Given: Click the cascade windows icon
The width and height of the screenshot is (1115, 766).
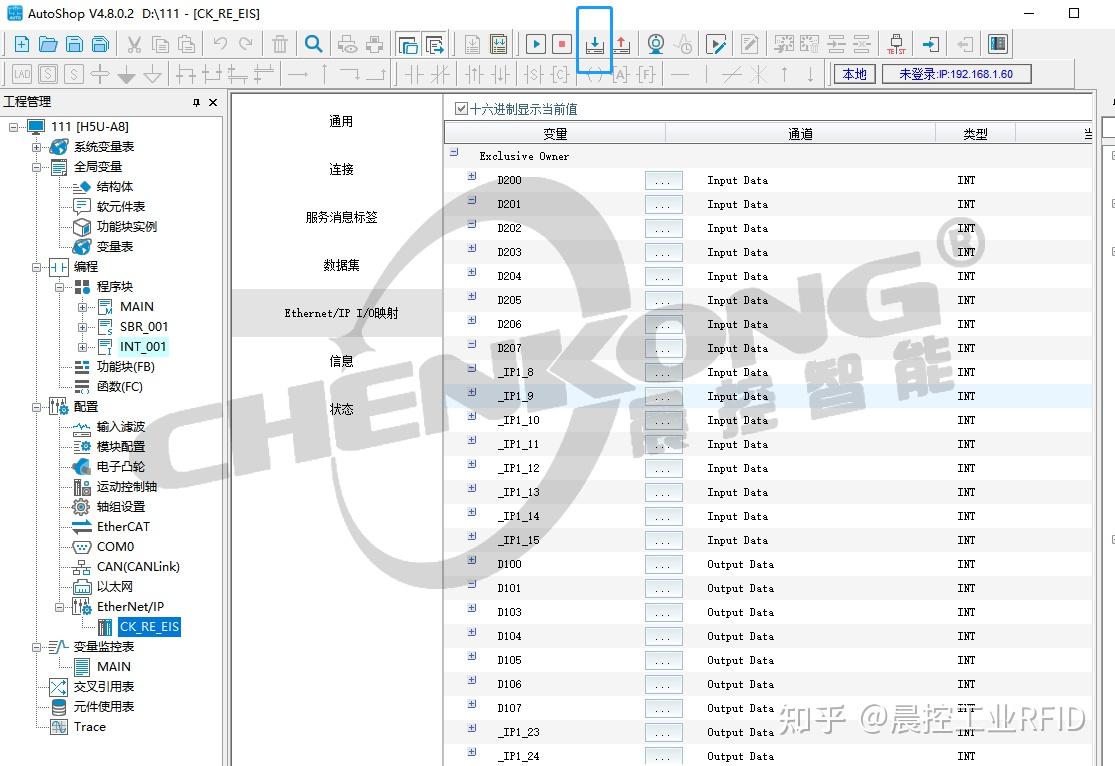Looking at the screenshot, I should point(408,44).
